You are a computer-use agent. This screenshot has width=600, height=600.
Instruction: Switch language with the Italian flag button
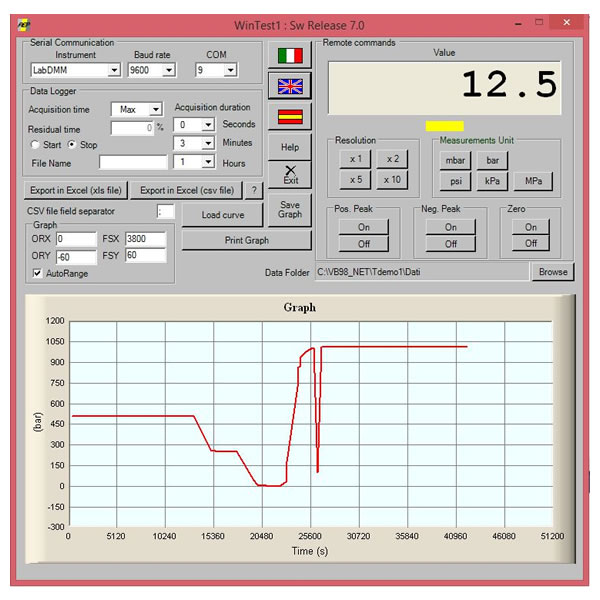coord(290,55)
